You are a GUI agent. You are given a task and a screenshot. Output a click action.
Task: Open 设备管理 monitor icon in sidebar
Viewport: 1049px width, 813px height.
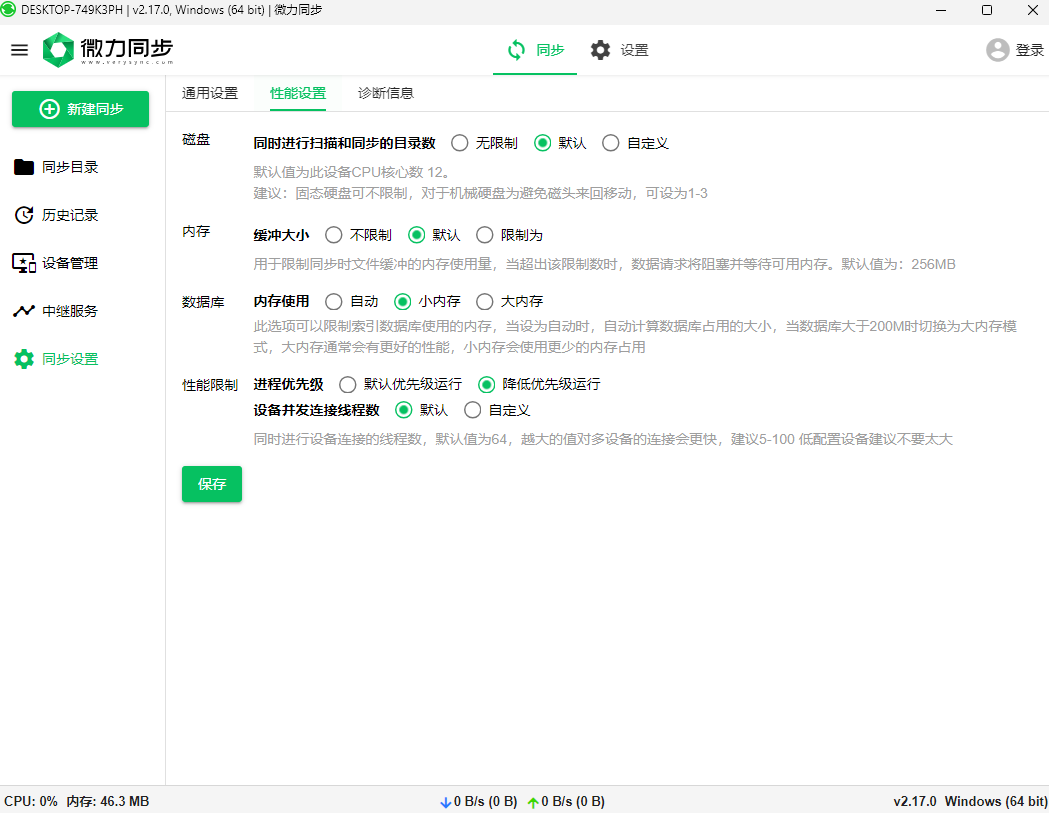[x=24, y=263]
